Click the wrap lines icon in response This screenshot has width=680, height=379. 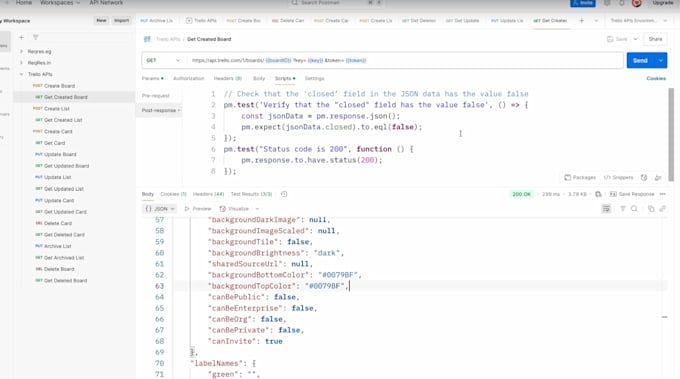606,209
